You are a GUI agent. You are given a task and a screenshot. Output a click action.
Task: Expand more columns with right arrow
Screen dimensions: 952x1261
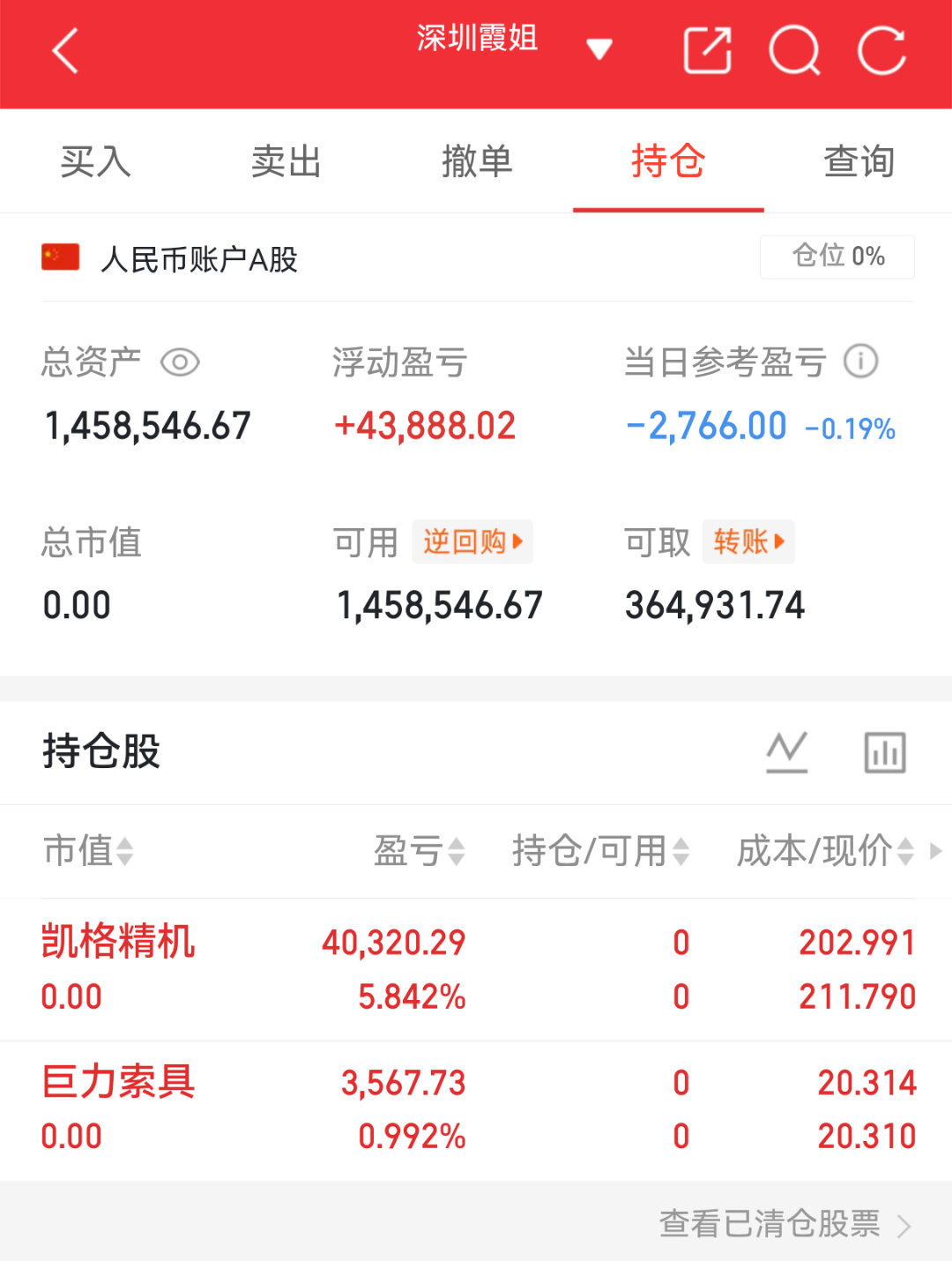[935, 851]
